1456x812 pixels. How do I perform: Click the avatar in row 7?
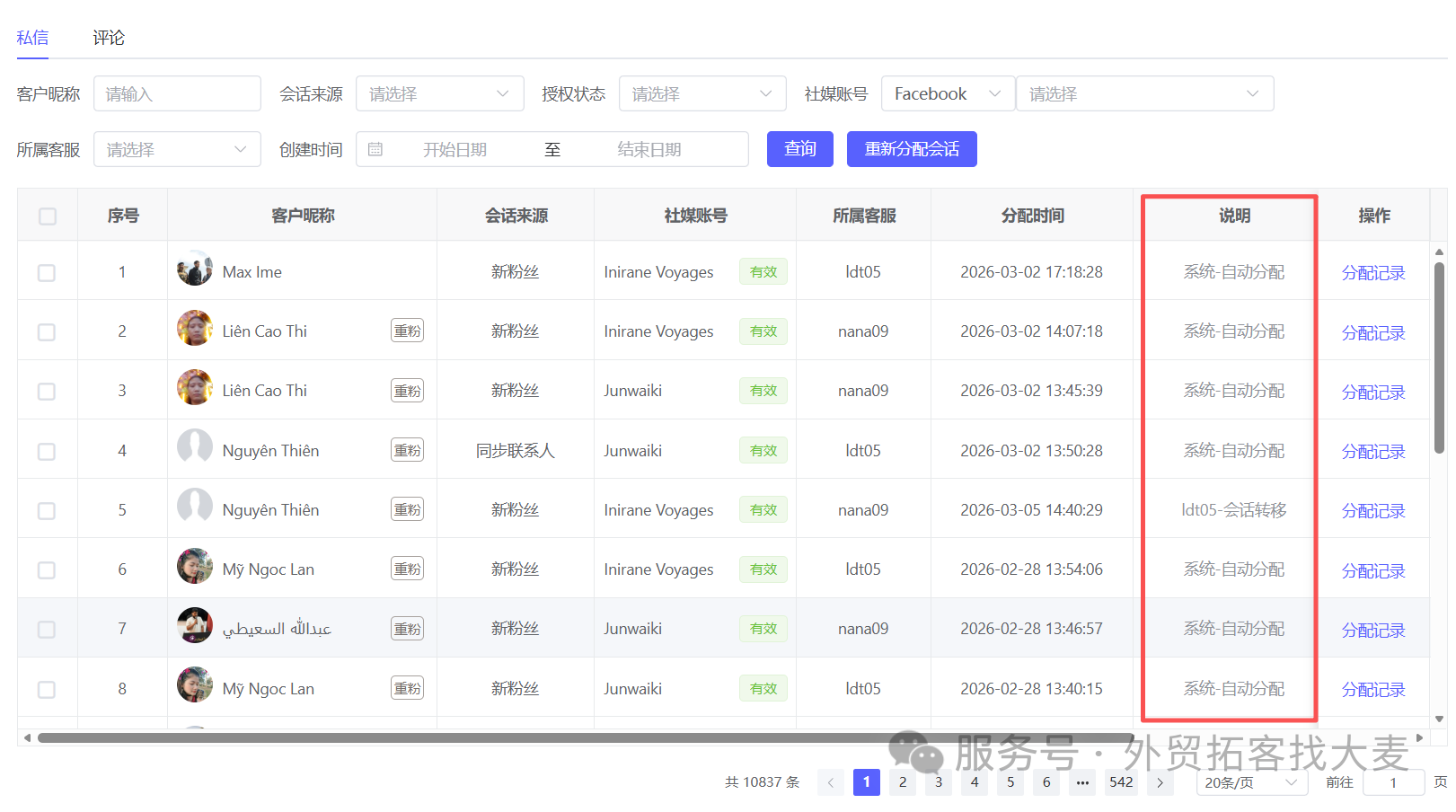[x=195, y=625]
